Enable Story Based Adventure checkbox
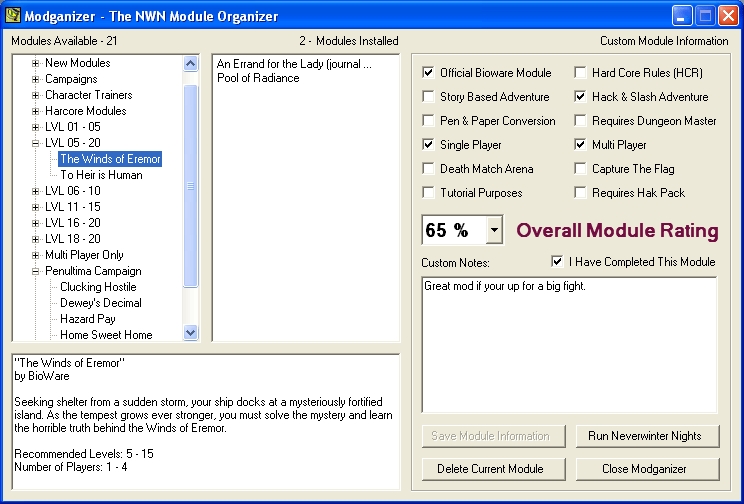The image size is (744, 504). click(x=429, y=97)
